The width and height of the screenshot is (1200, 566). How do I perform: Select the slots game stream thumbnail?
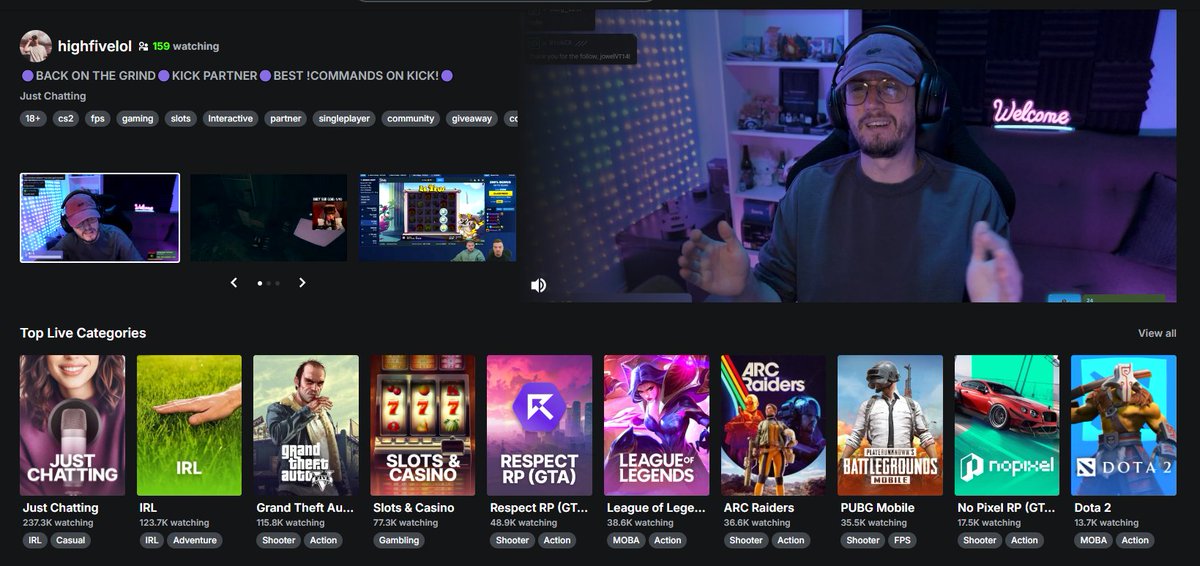point(438,218)
